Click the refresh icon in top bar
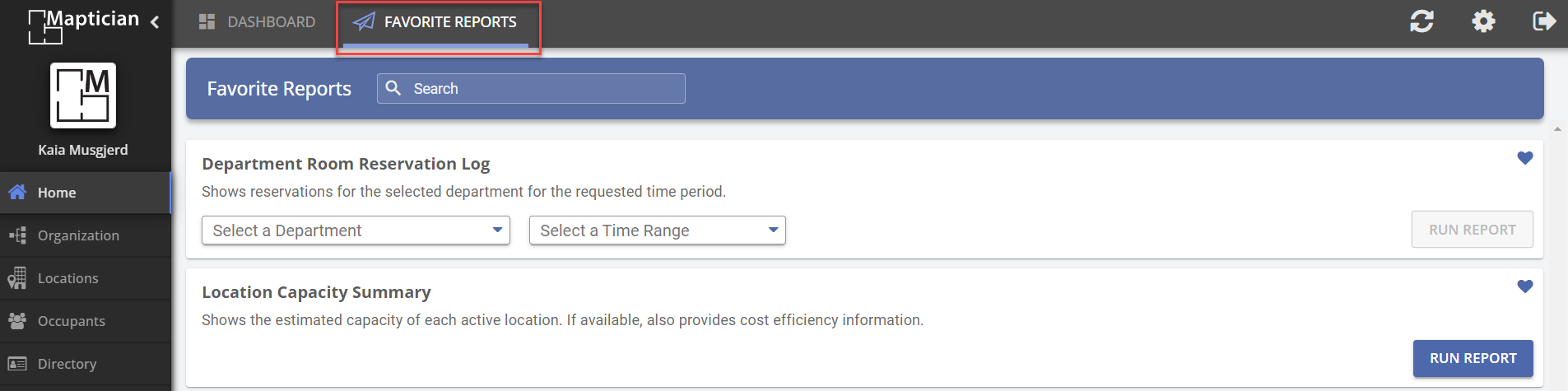1568x391 pixels. click(1421, 21)
